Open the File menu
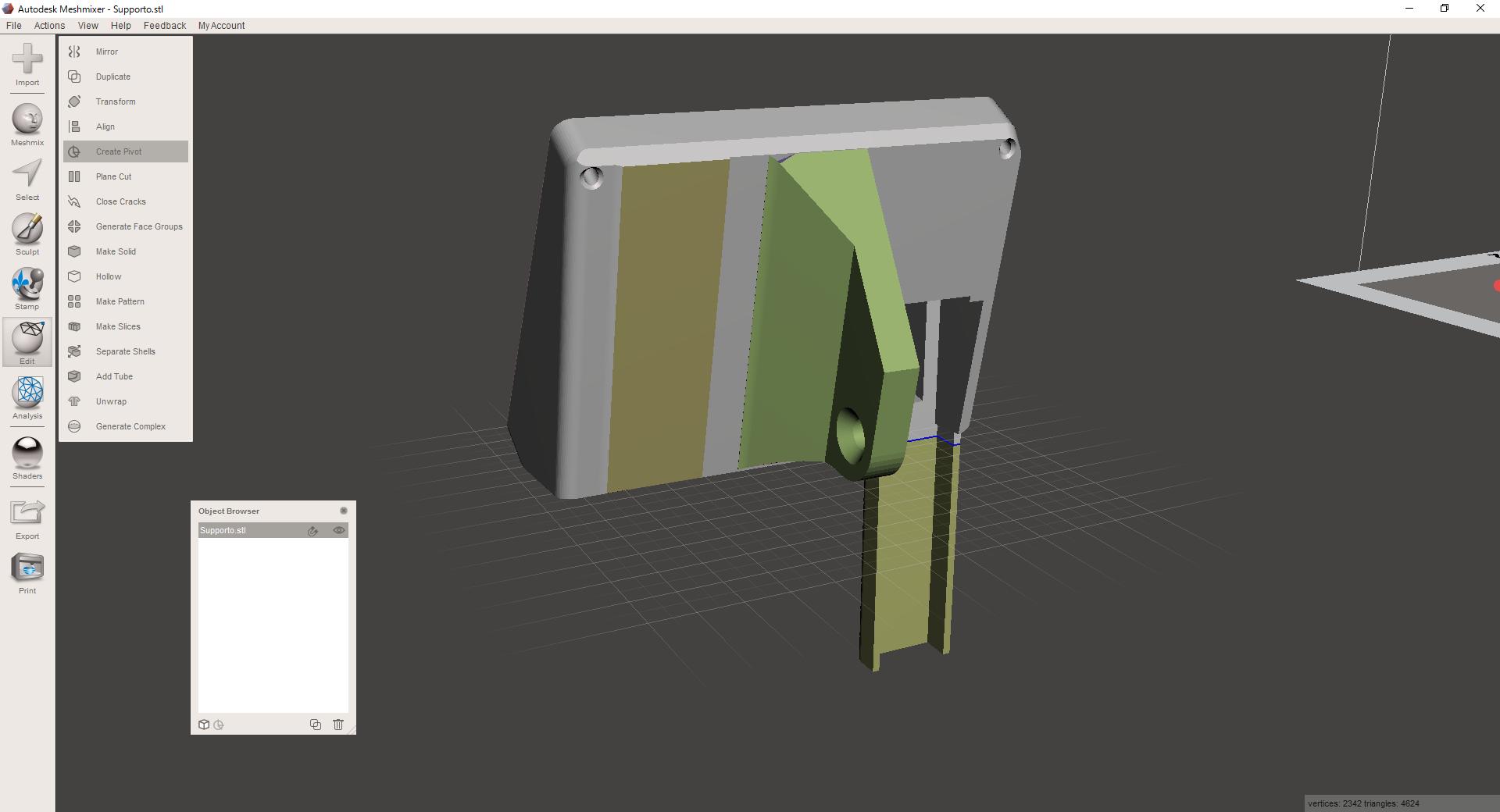1500x812 pixels. tap(14, 26)
